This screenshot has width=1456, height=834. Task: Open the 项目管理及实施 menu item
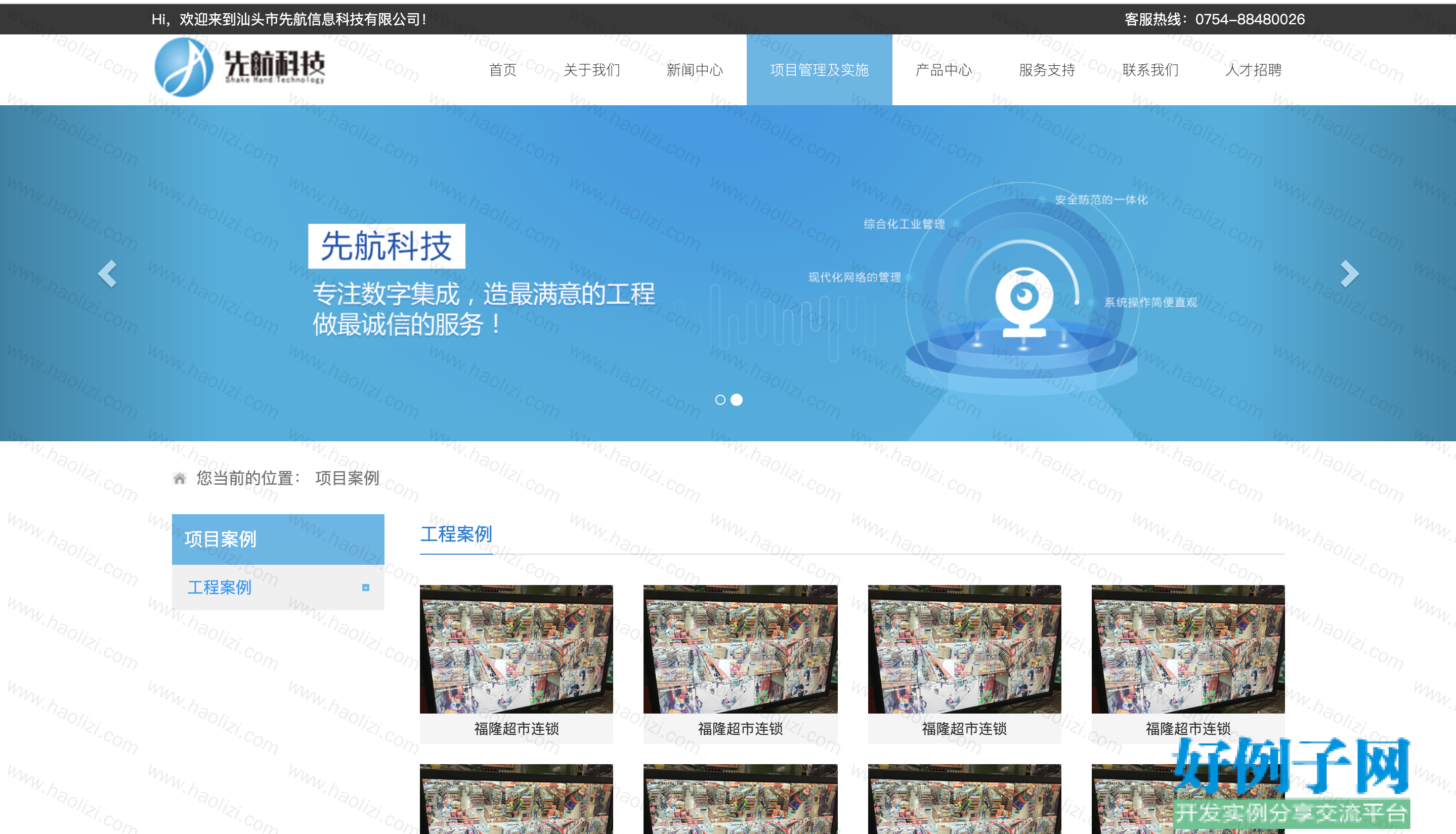coord(820,70)
